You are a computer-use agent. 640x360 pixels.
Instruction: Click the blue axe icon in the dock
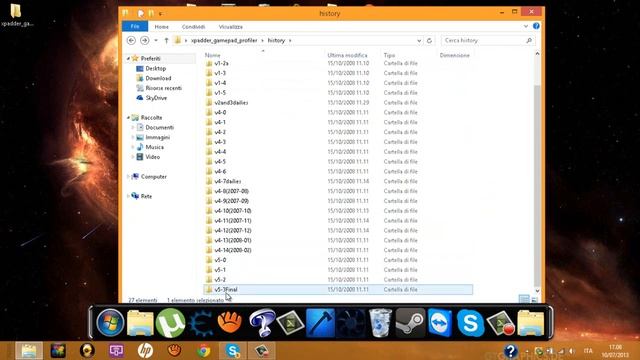320,322
